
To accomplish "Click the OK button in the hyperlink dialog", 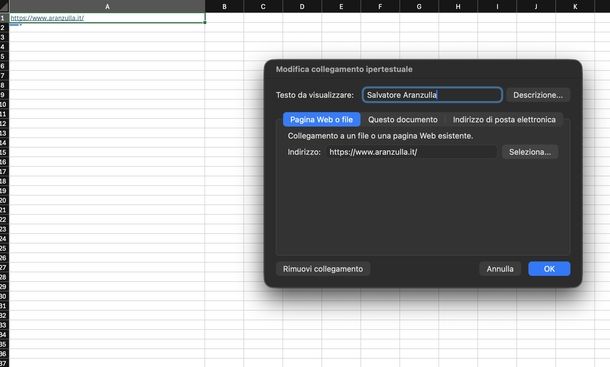I will point(549,269).
